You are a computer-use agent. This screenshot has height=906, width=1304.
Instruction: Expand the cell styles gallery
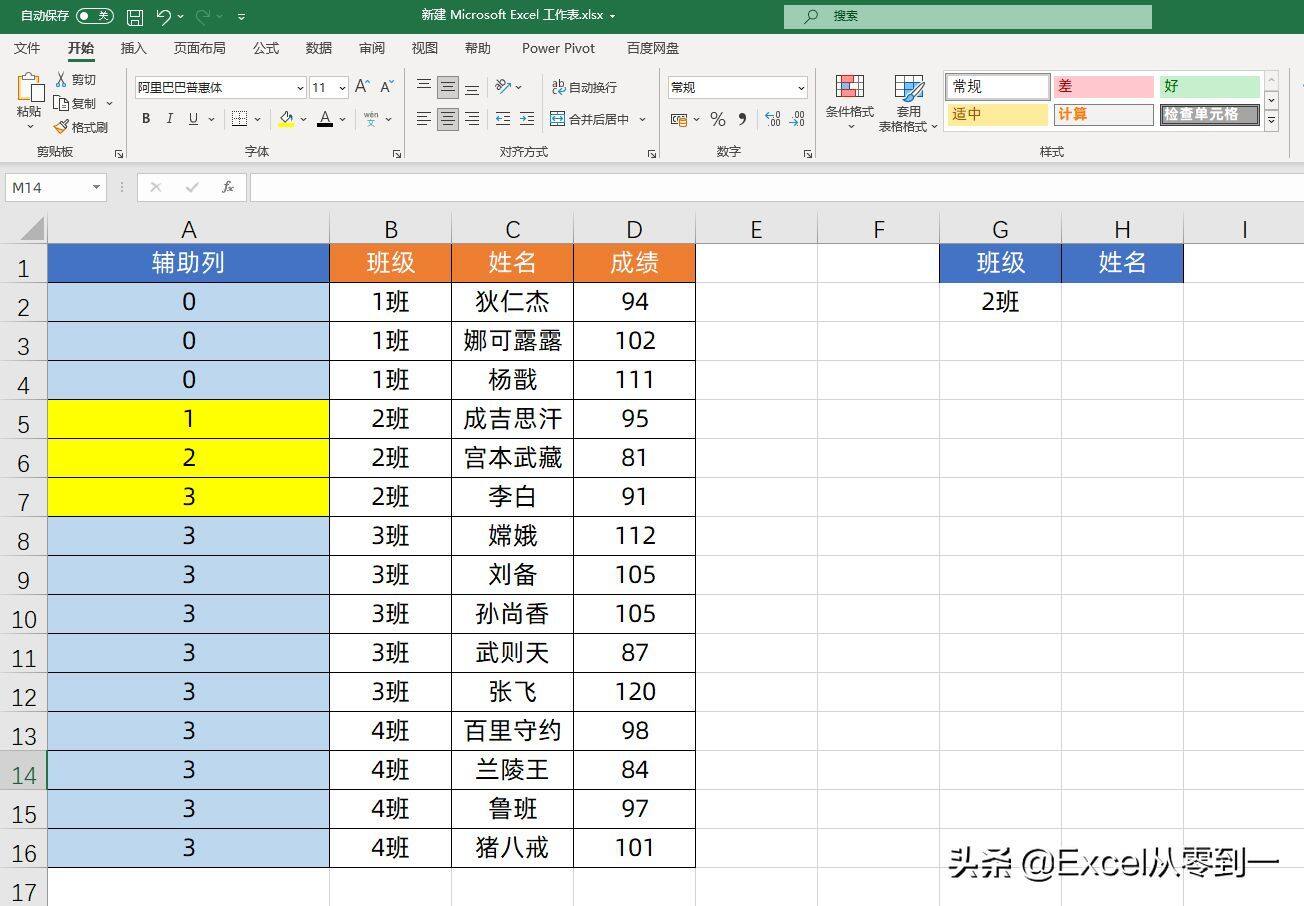[1272, 121]
